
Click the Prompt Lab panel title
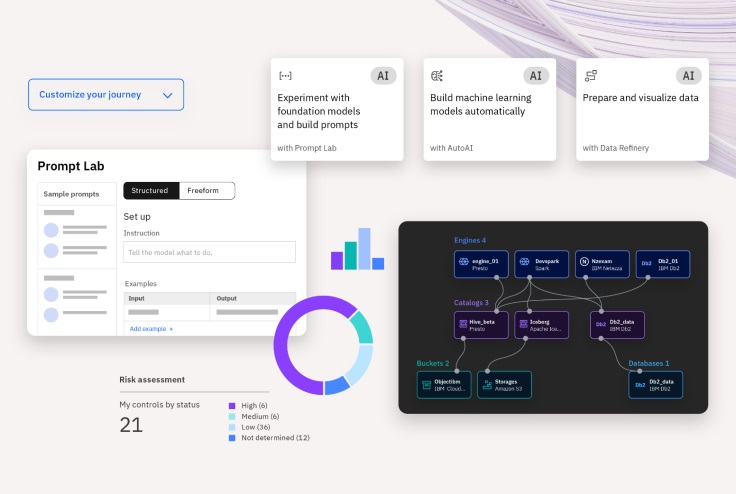pyautogui.click(x=71, y=166)
